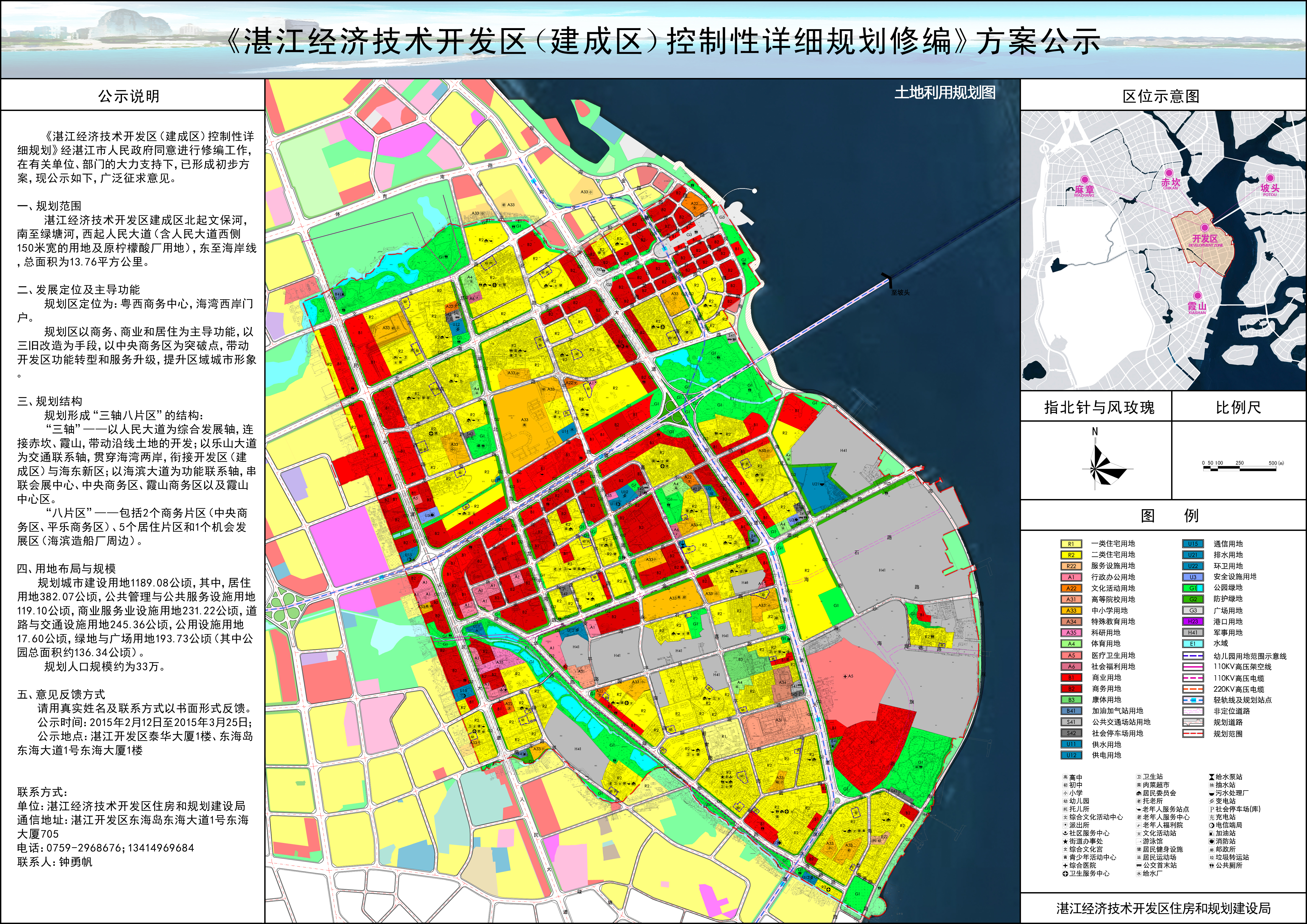
Task: Click the 土地利用规划图 map title
Action: (945, 92)
